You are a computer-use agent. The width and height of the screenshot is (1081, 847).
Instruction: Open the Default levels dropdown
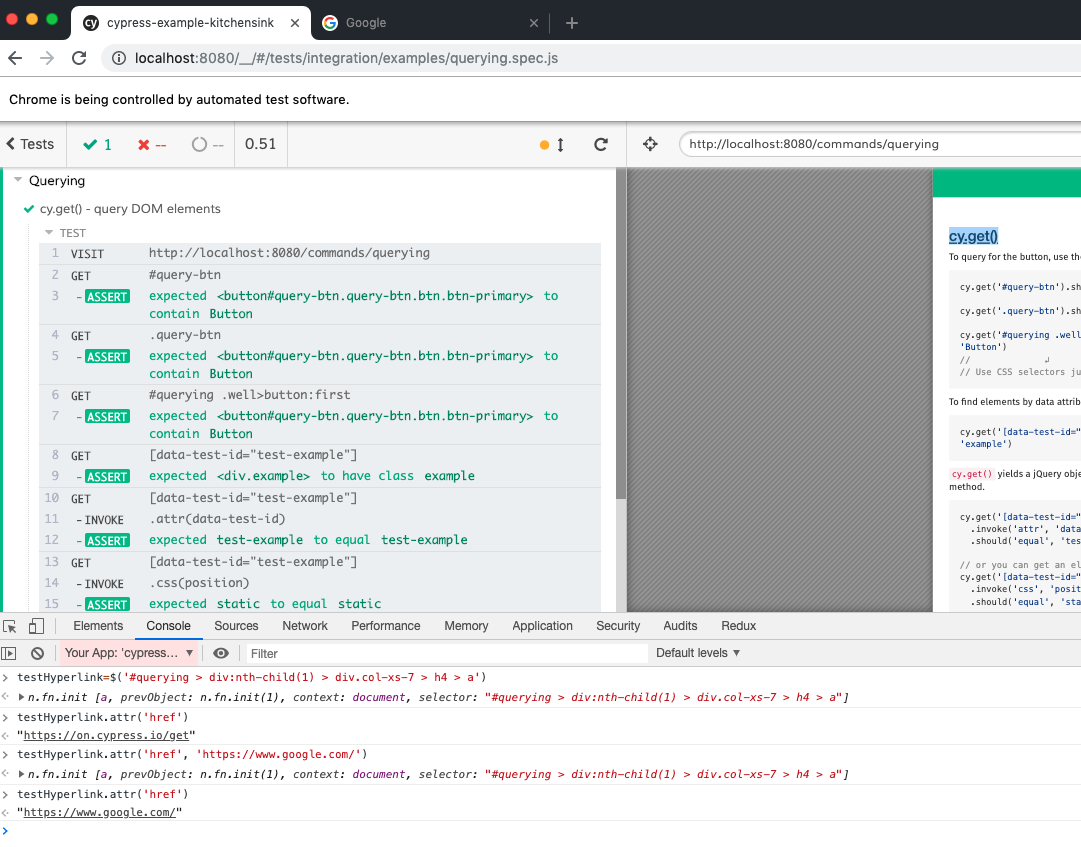pos(698,653)
